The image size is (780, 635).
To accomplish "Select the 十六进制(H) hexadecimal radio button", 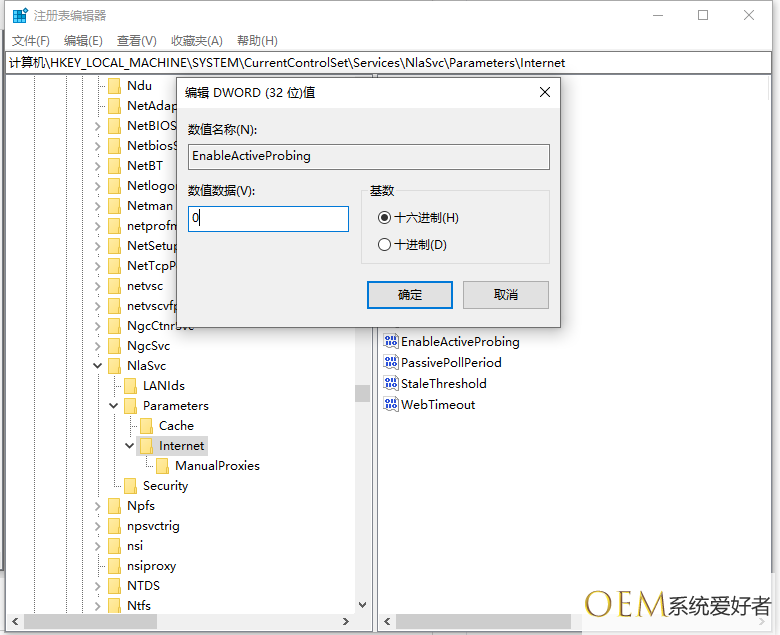I will tap(385, 218).
